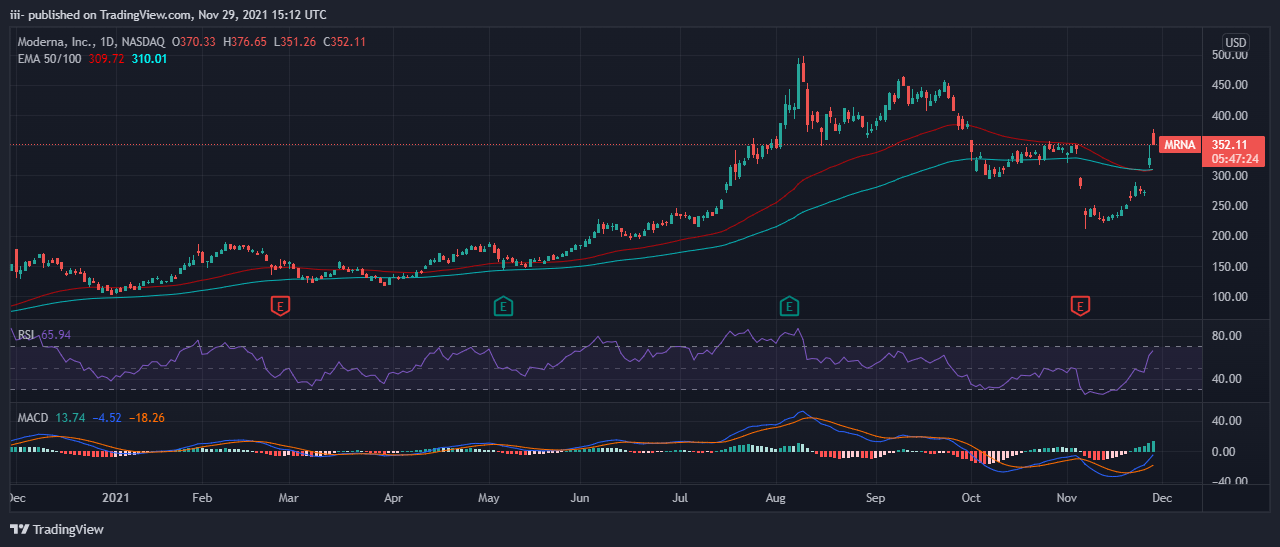The height and width of the screenshot is (547, 1280).
Task: Click the 300.00 price axis label
Action: (x=1229, y=176)
